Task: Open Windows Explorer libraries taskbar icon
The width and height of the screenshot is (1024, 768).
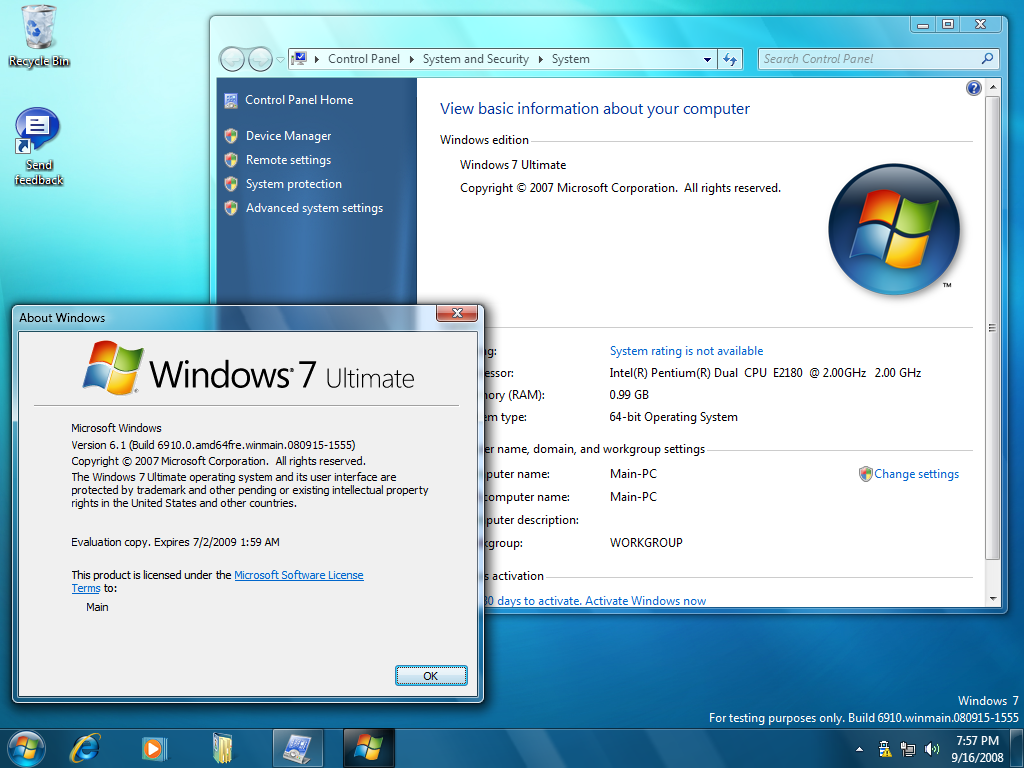Action: tap(222, 747)
